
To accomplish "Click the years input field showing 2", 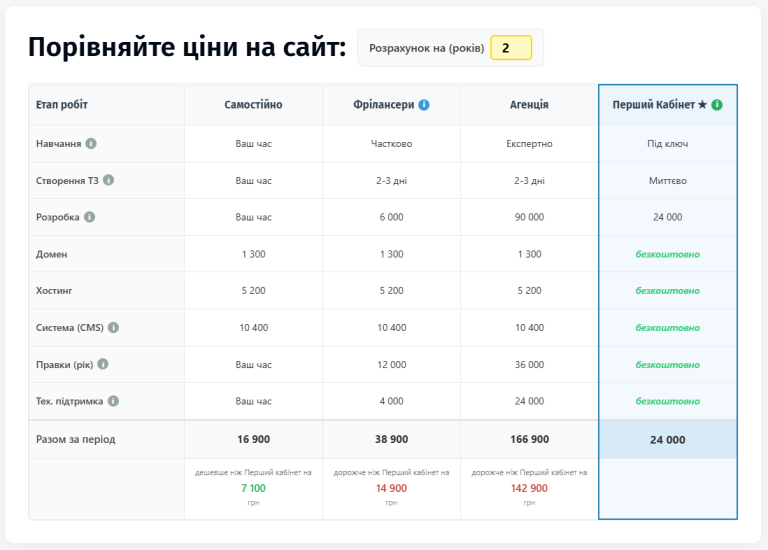I will pos(511,48).
